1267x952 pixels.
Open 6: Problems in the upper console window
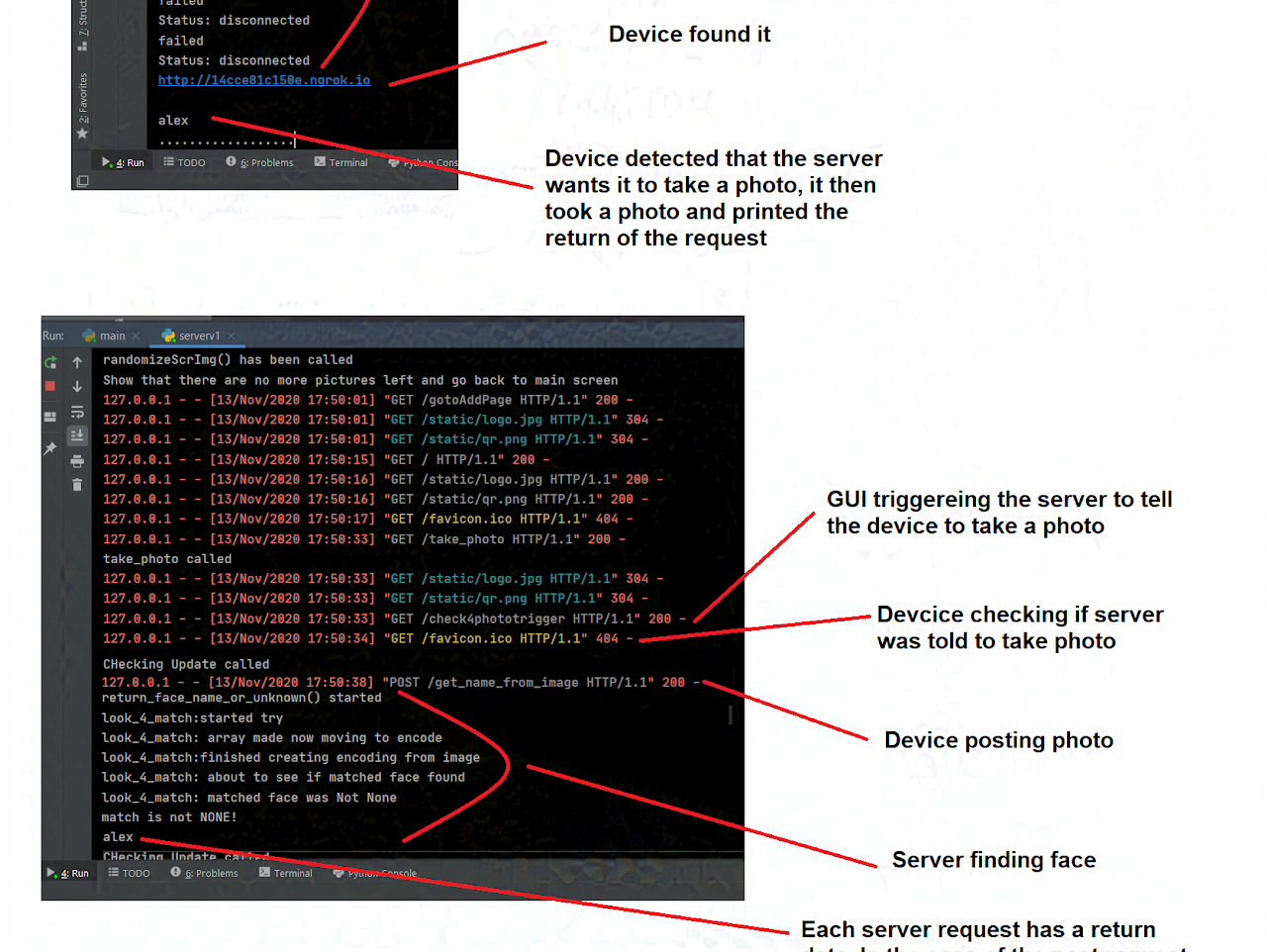point(259,162)
